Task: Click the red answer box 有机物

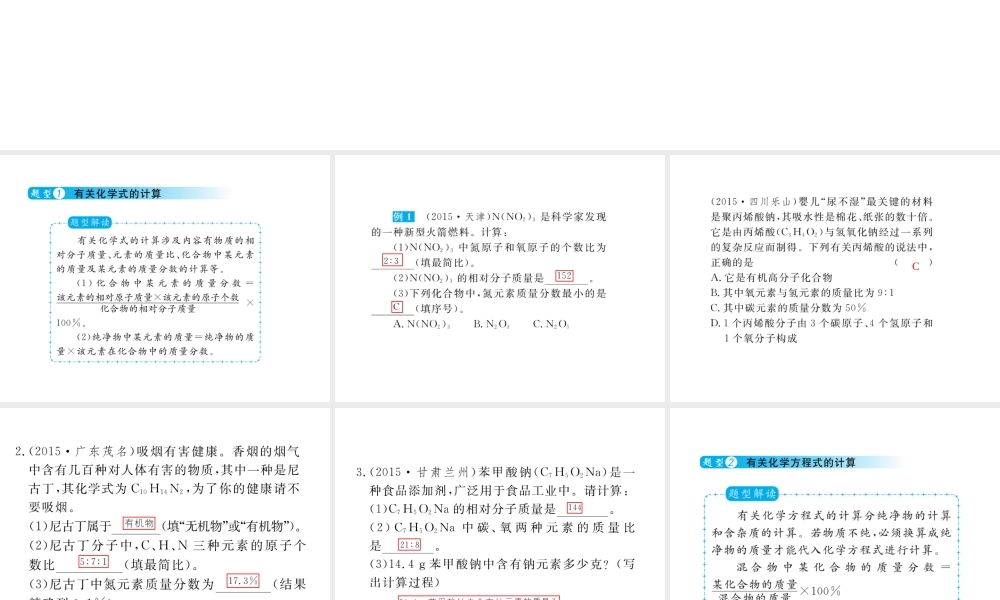Action: (139, 523)
